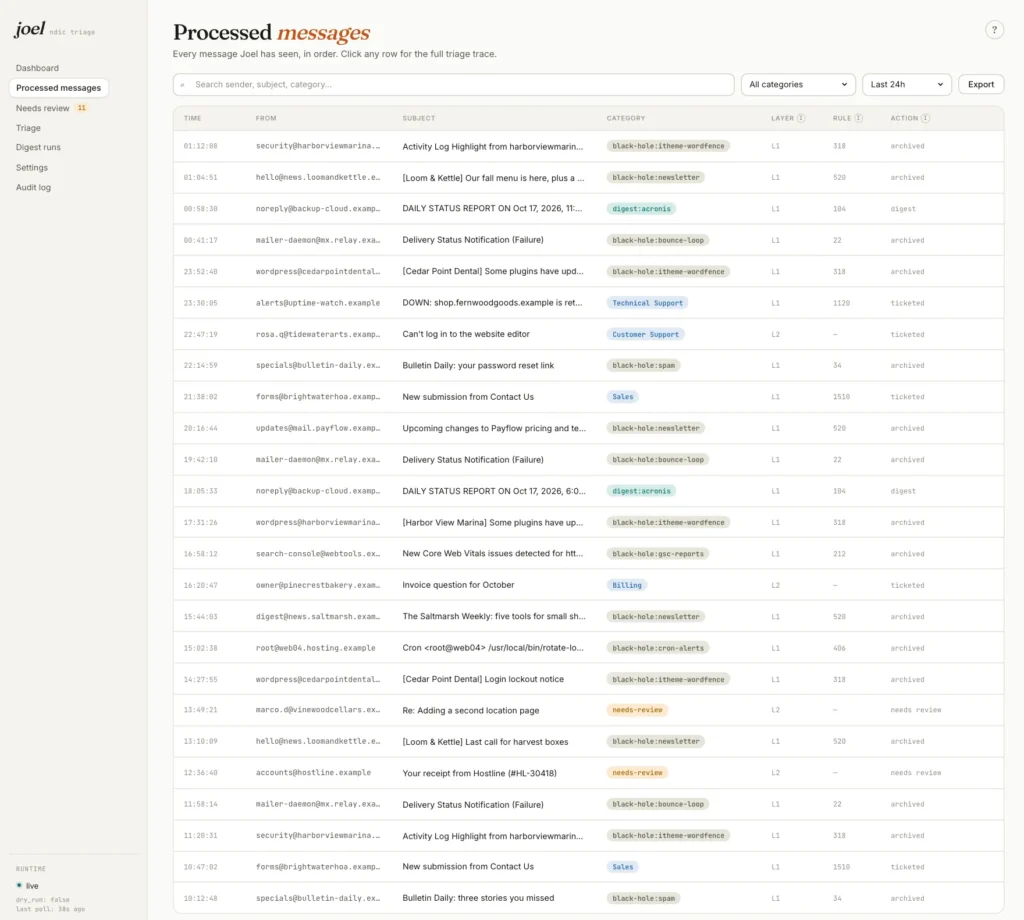The image size is (1024, 920).
Task: Open the All categories dropdown
Action: pyautogui.click(x=798, y=85)
